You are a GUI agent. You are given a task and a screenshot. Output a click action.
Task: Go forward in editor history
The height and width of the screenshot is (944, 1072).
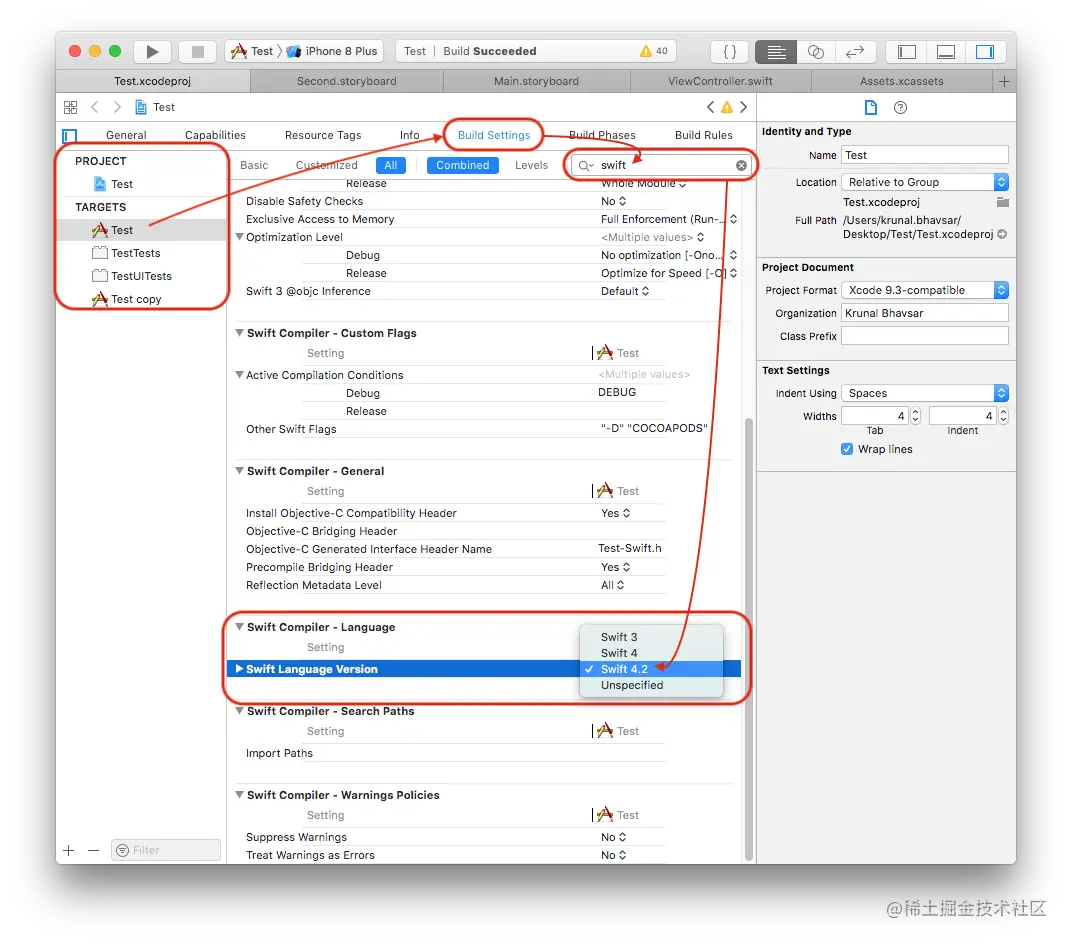tap(117, 107)
